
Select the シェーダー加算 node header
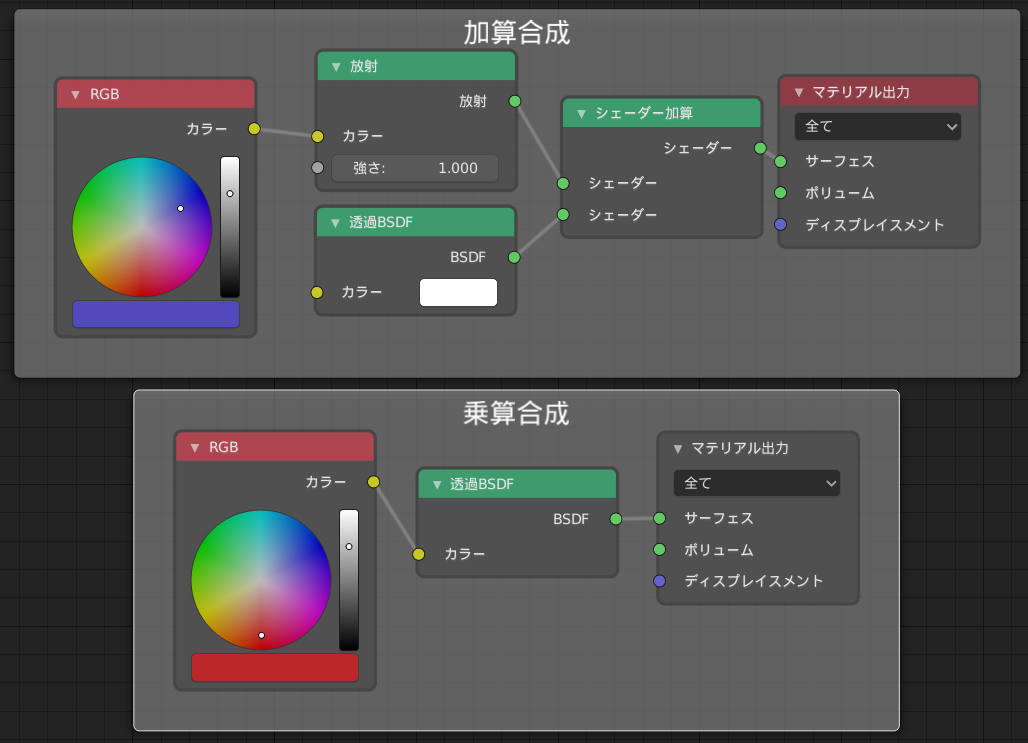(662, 113)
